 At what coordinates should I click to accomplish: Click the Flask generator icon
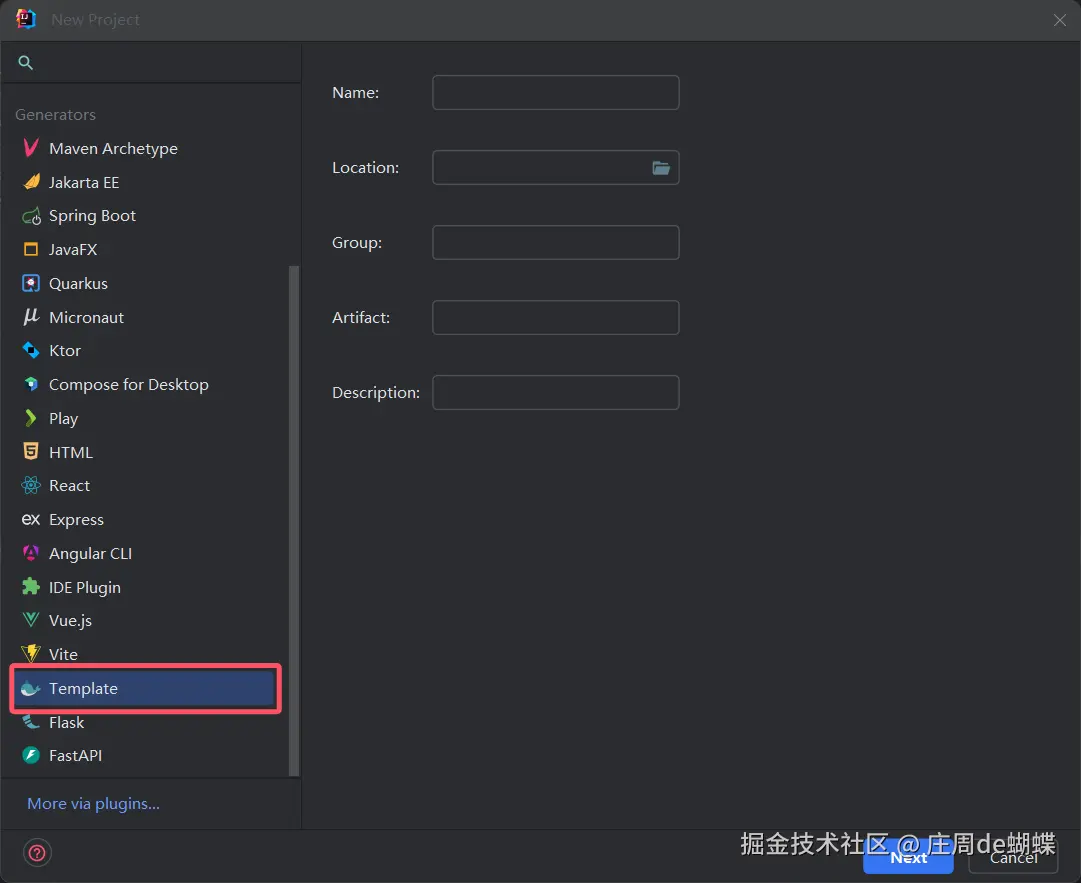click(31, 722)
